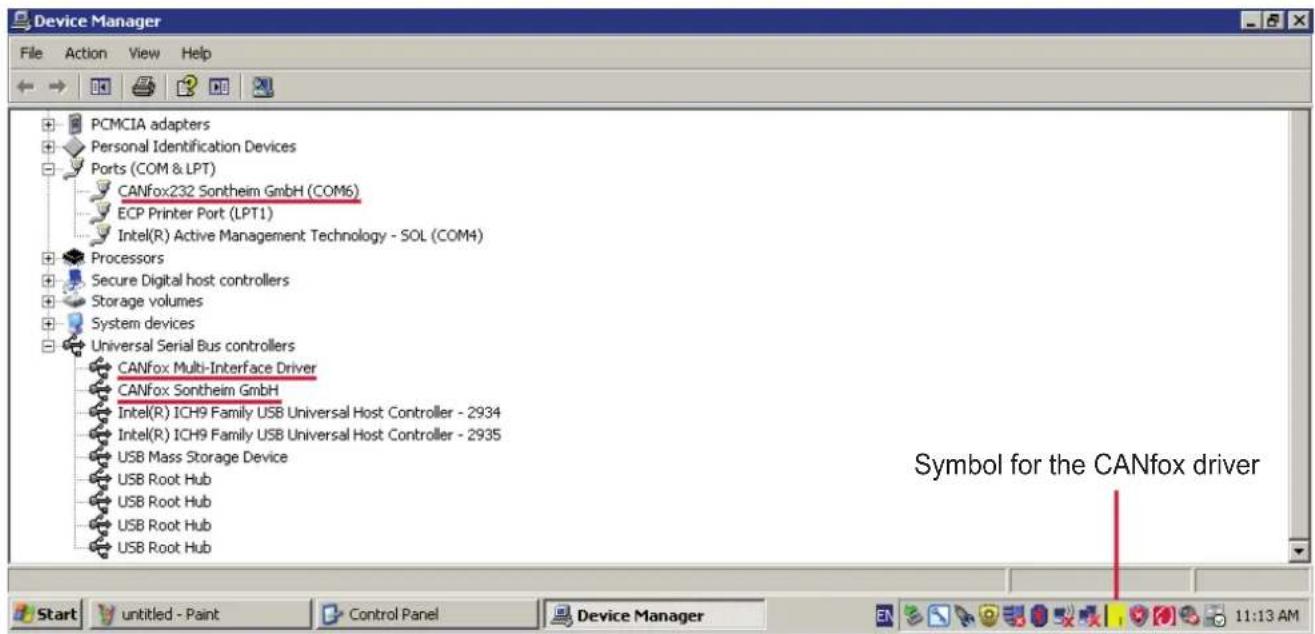The width and height of the screenshot is (1315, 634).
Task: Select the Storage volumes category icon
Action: (x=74, y=301)
